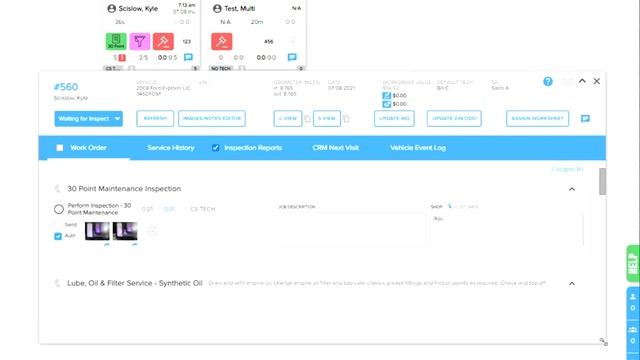The height and width of the screenshot is (360, 640).
Task: Click the Refresh button
Action: [155, 118]
